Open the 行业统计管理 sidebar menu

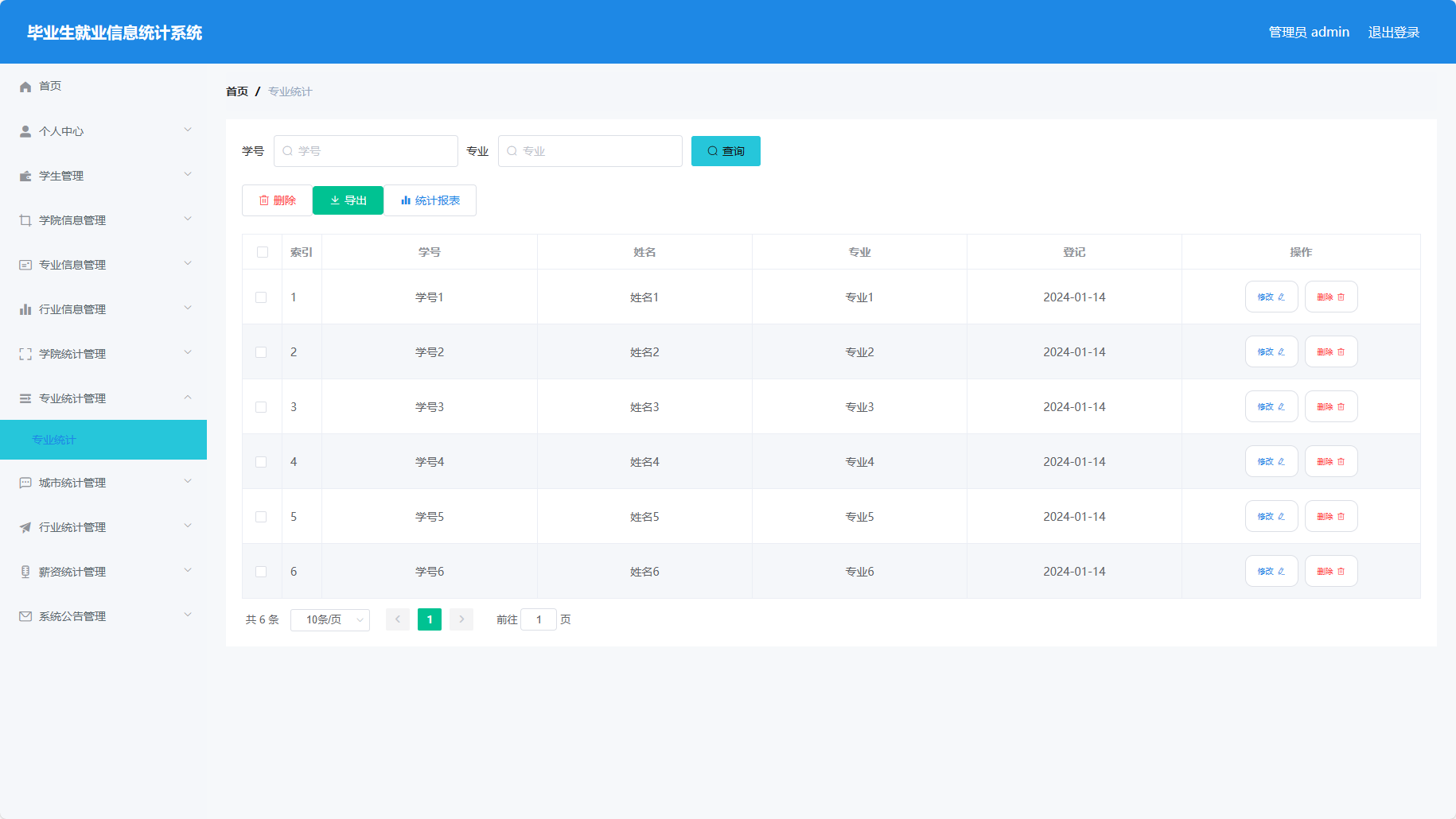(x=103, y=527)
